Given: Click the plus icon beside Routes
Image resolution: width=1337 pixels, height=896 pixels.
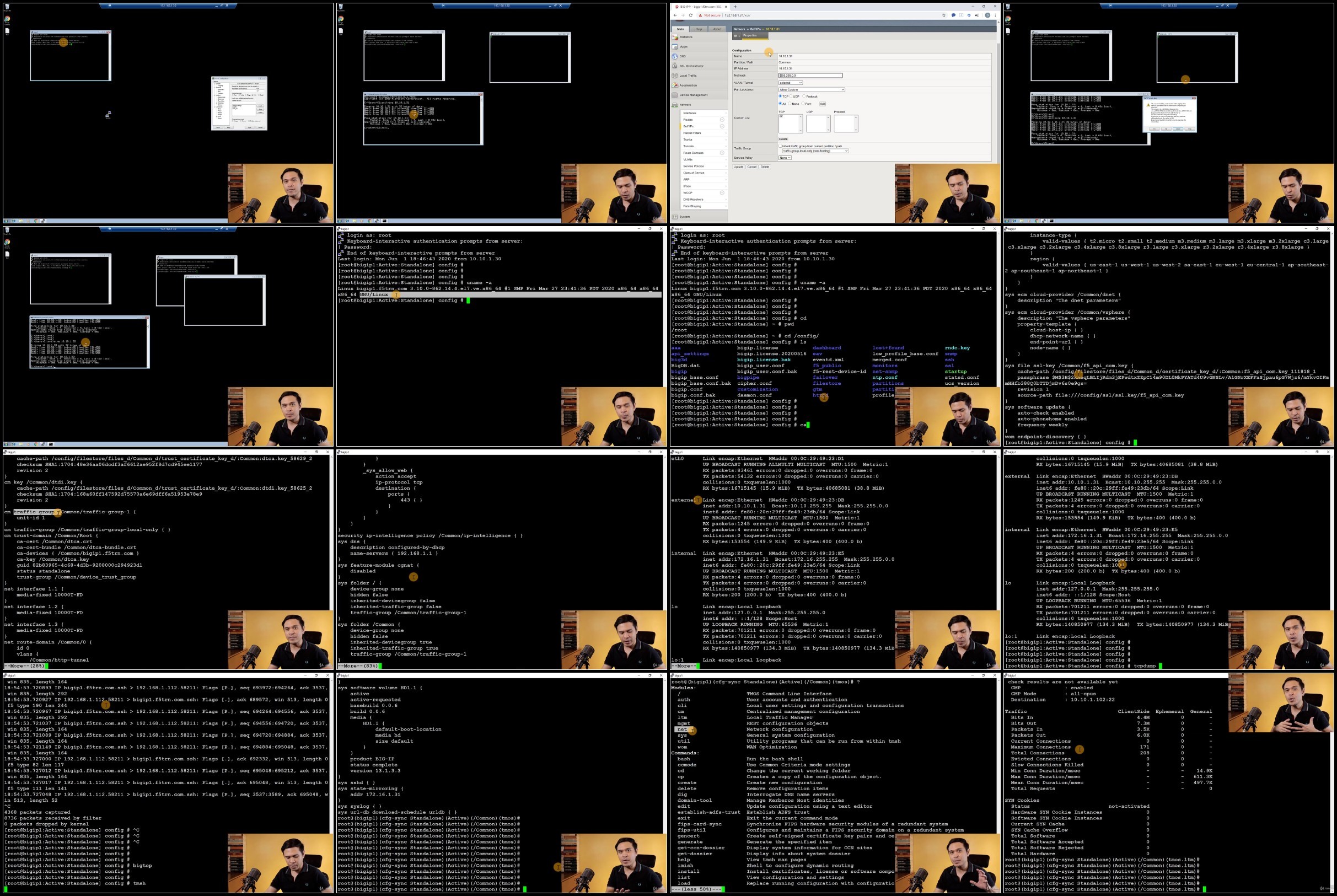Looking at the screenshot, I should point(722,120).
